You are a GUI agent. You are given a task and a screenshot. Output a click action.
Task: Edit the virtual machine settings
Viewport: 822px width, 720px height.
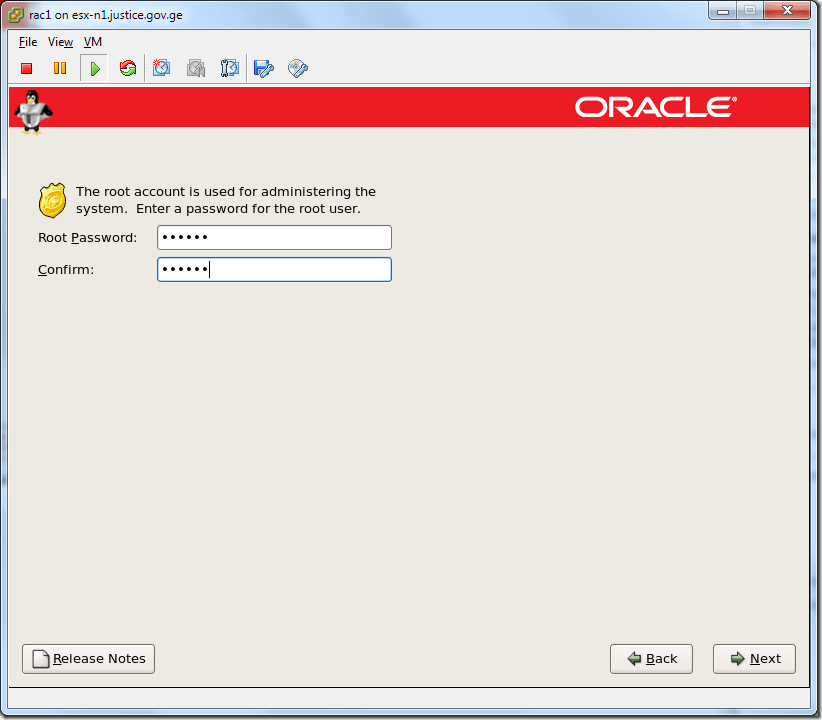coord(263,68)
